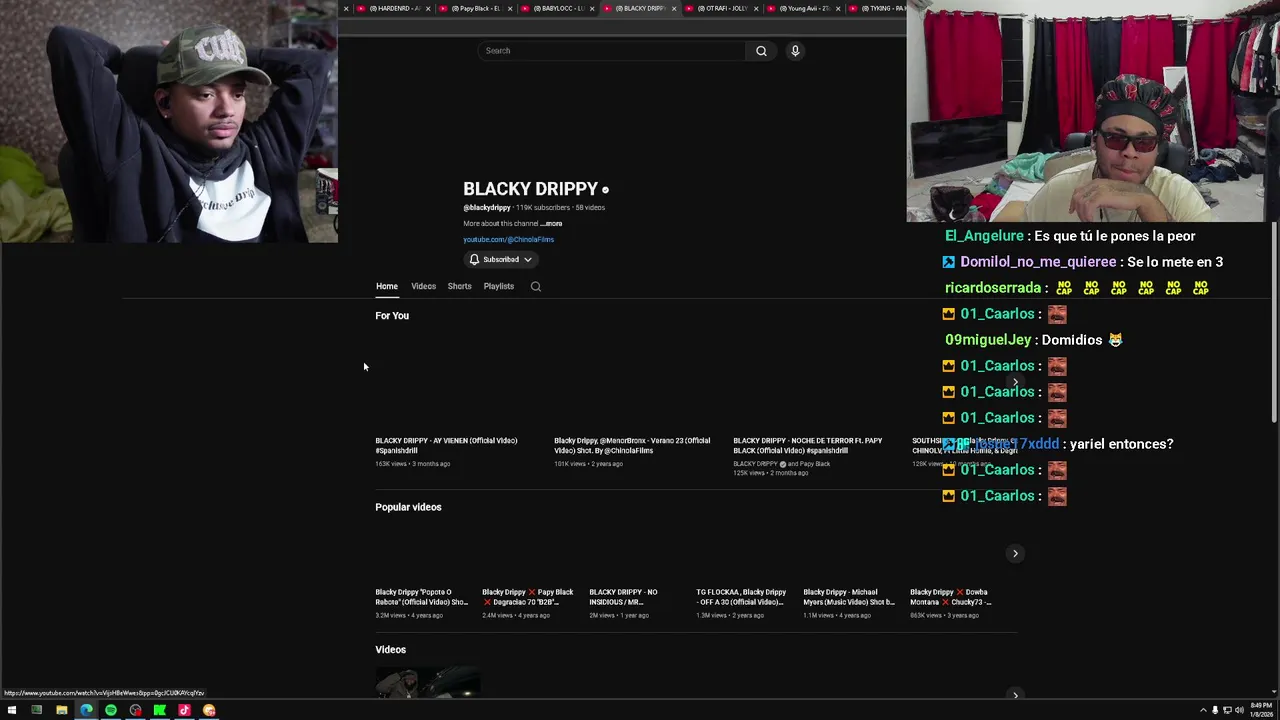Open Spotify from the taskbar
This screenshot has width=1280, height=720.
tap(111, 711)
